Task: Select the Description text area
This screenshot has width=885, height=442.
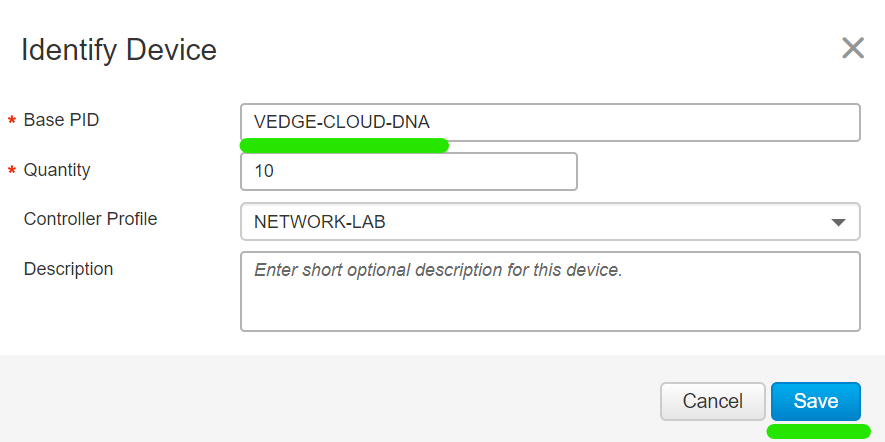Action: coord(550,291)
